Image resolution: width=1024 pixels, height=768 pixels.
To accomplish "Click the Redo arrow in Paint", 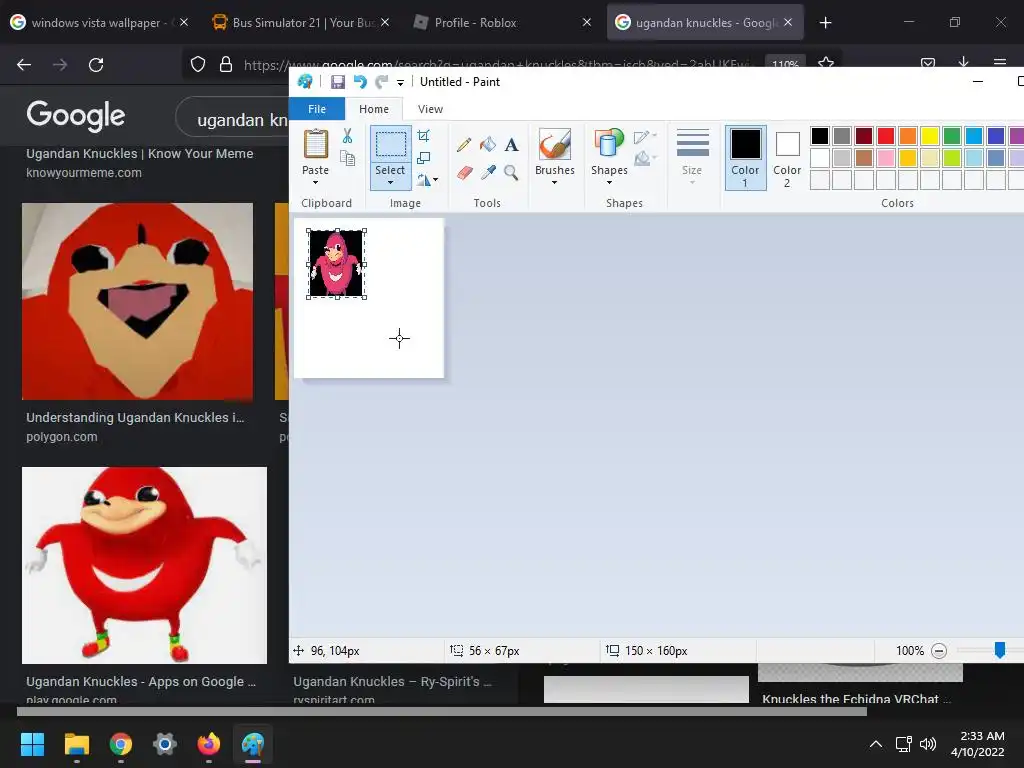I will pos(381,82).
